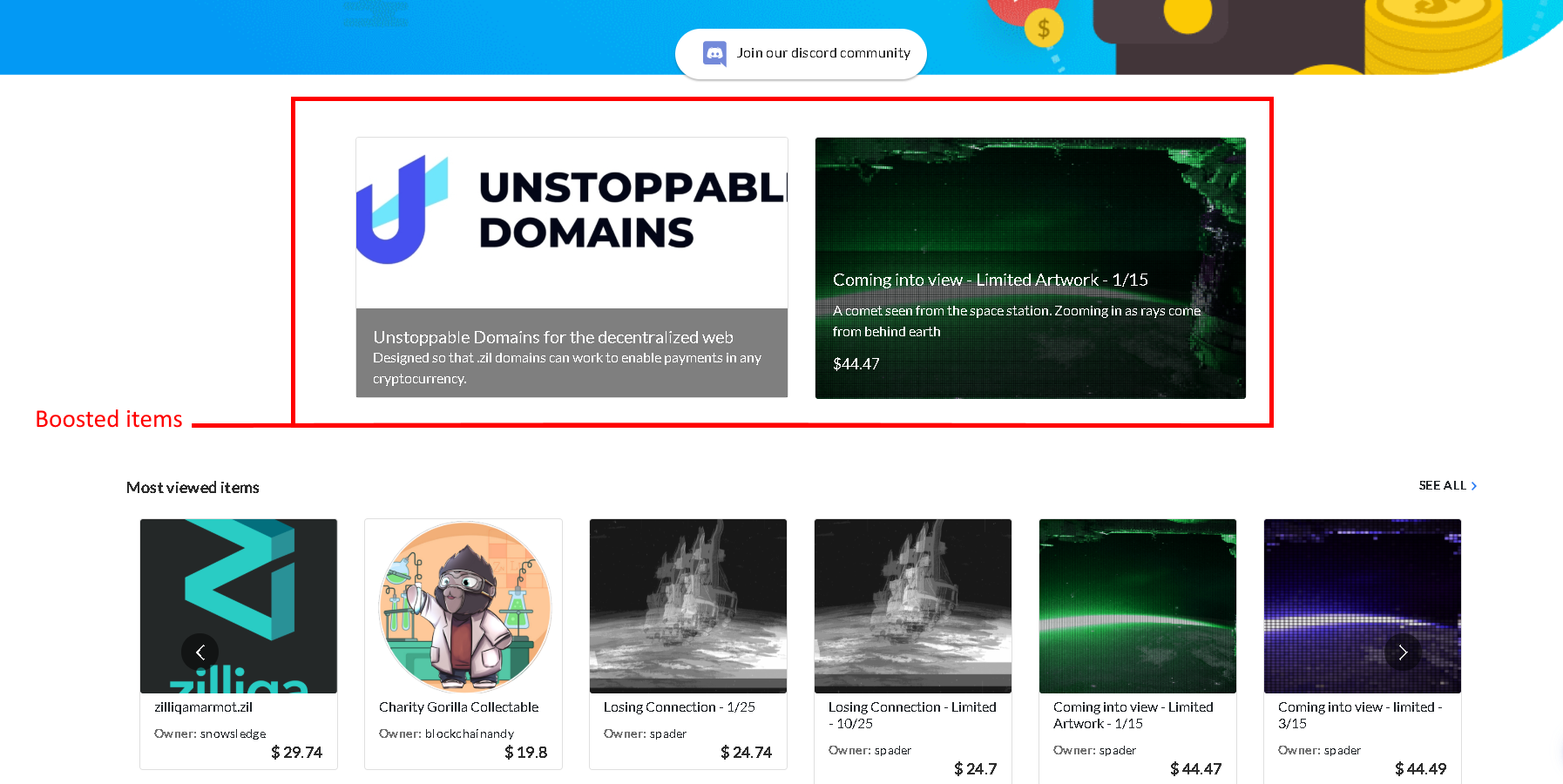
Task: Click Coming into view - limited 3/15 title
Action: click(x=1360, y=715)
